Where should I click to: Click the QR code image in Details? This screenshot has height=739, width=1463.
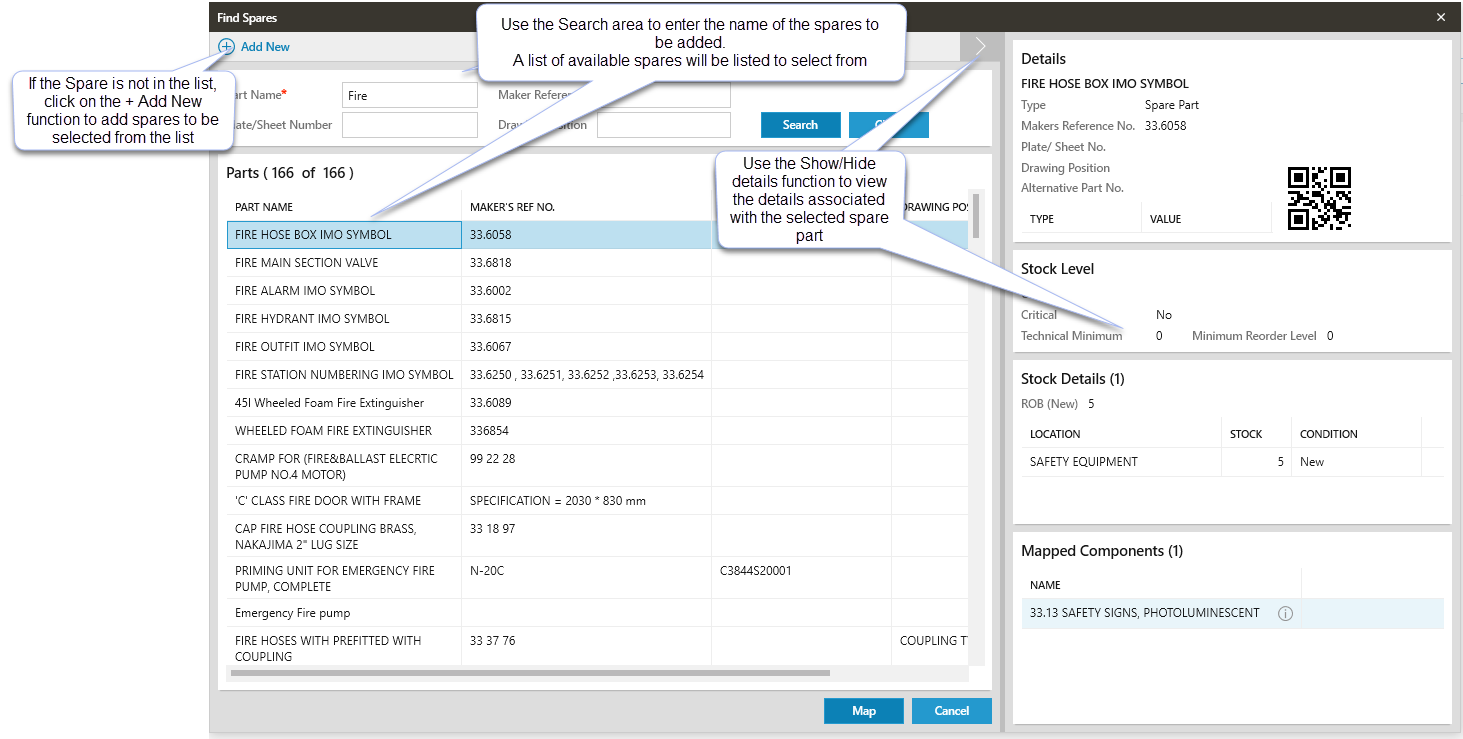point(1319,199)
